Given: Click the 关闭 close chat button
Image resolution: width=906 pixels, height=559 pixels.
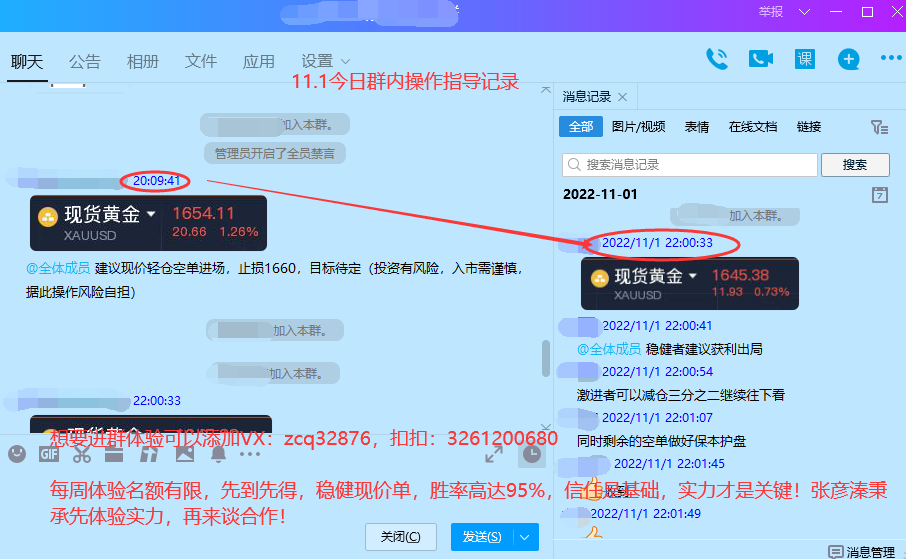Looking at the screenshot, I should click(401, 537).
